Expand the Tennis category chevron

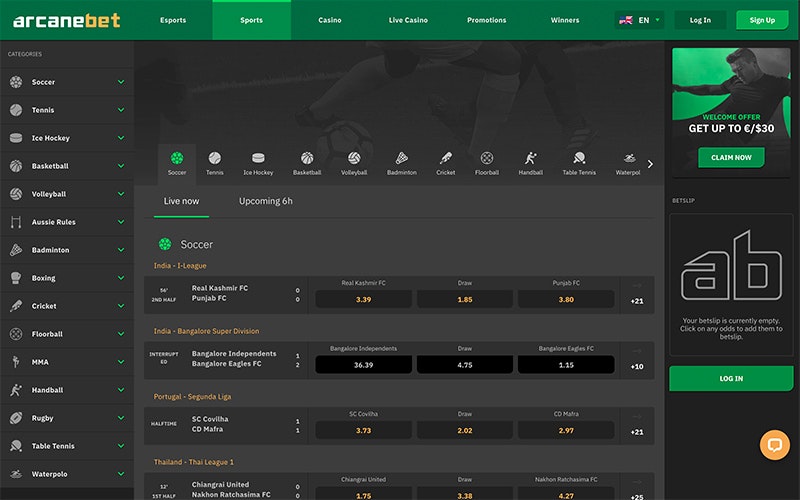(x=121, y=110)
